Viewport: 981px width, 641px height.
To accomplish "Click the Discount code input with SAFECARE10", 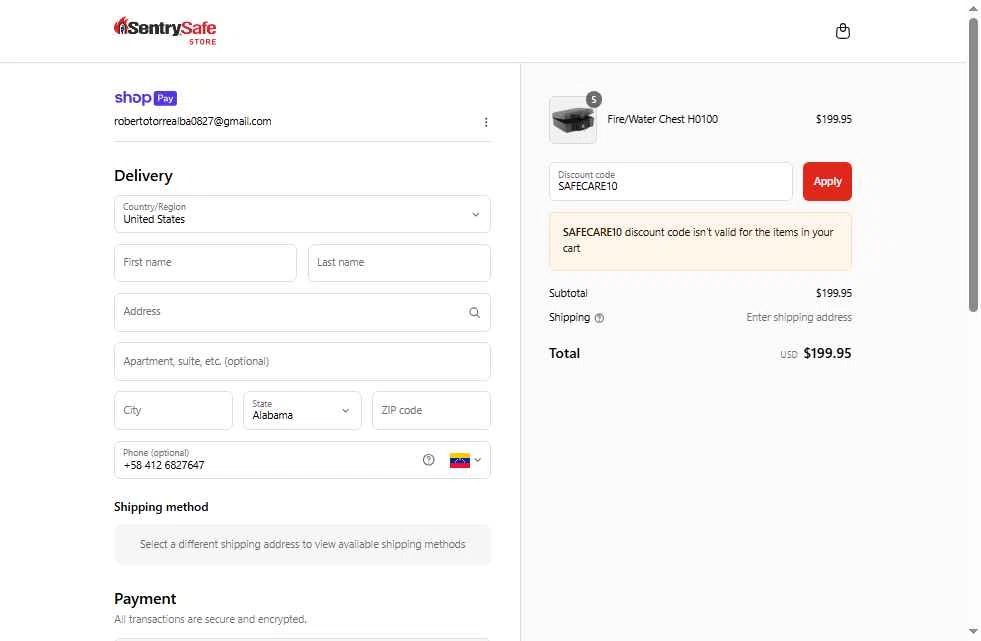I will (x=671, y=181).
